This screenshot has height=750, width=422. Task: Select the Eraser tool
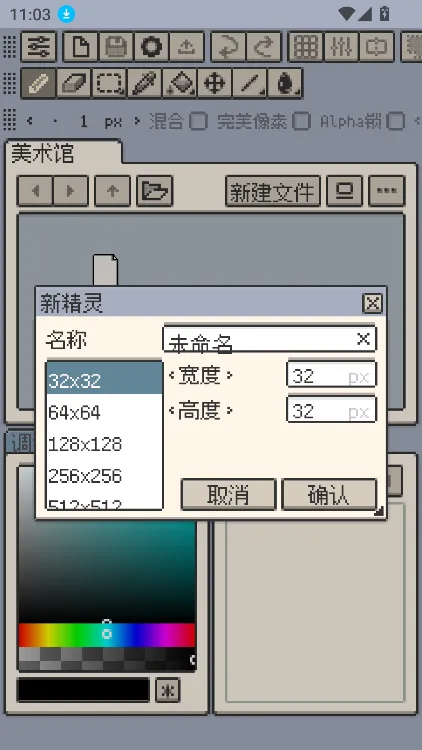click(74, 84)
